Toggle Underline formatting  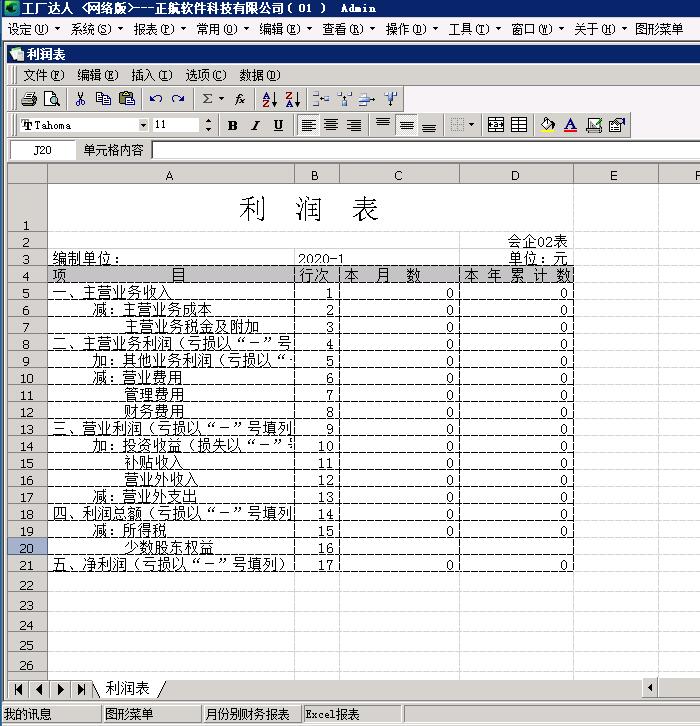[278, 125]
